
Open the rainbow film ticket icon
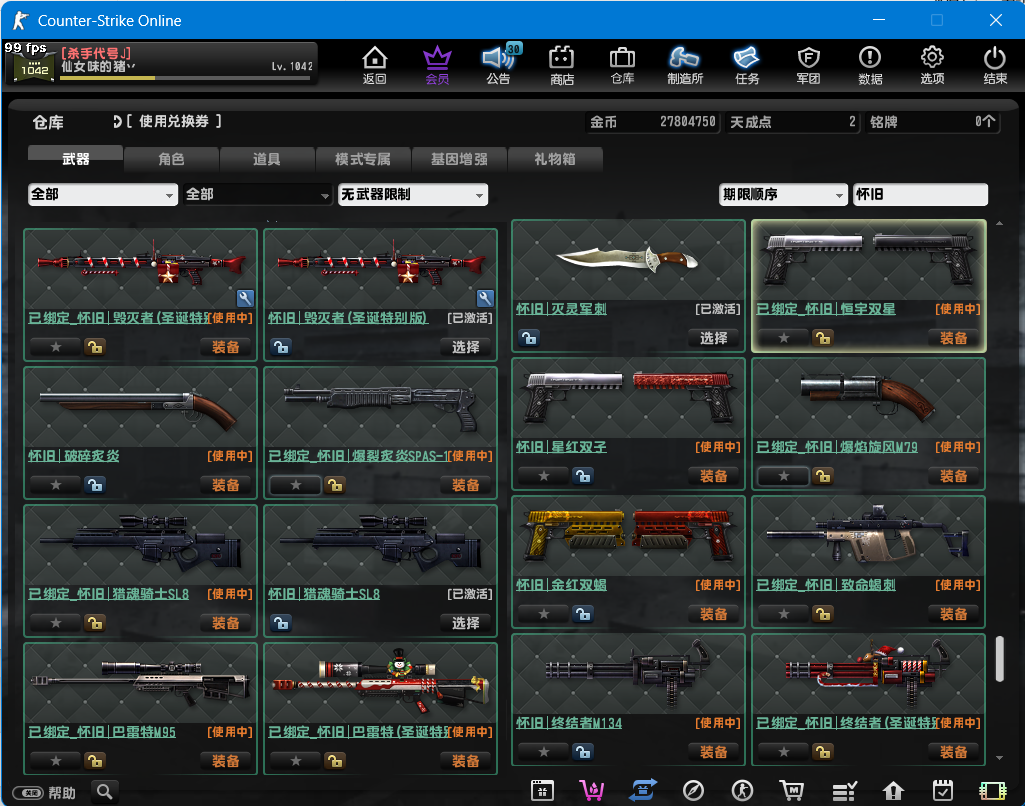(x=992, y=791)
